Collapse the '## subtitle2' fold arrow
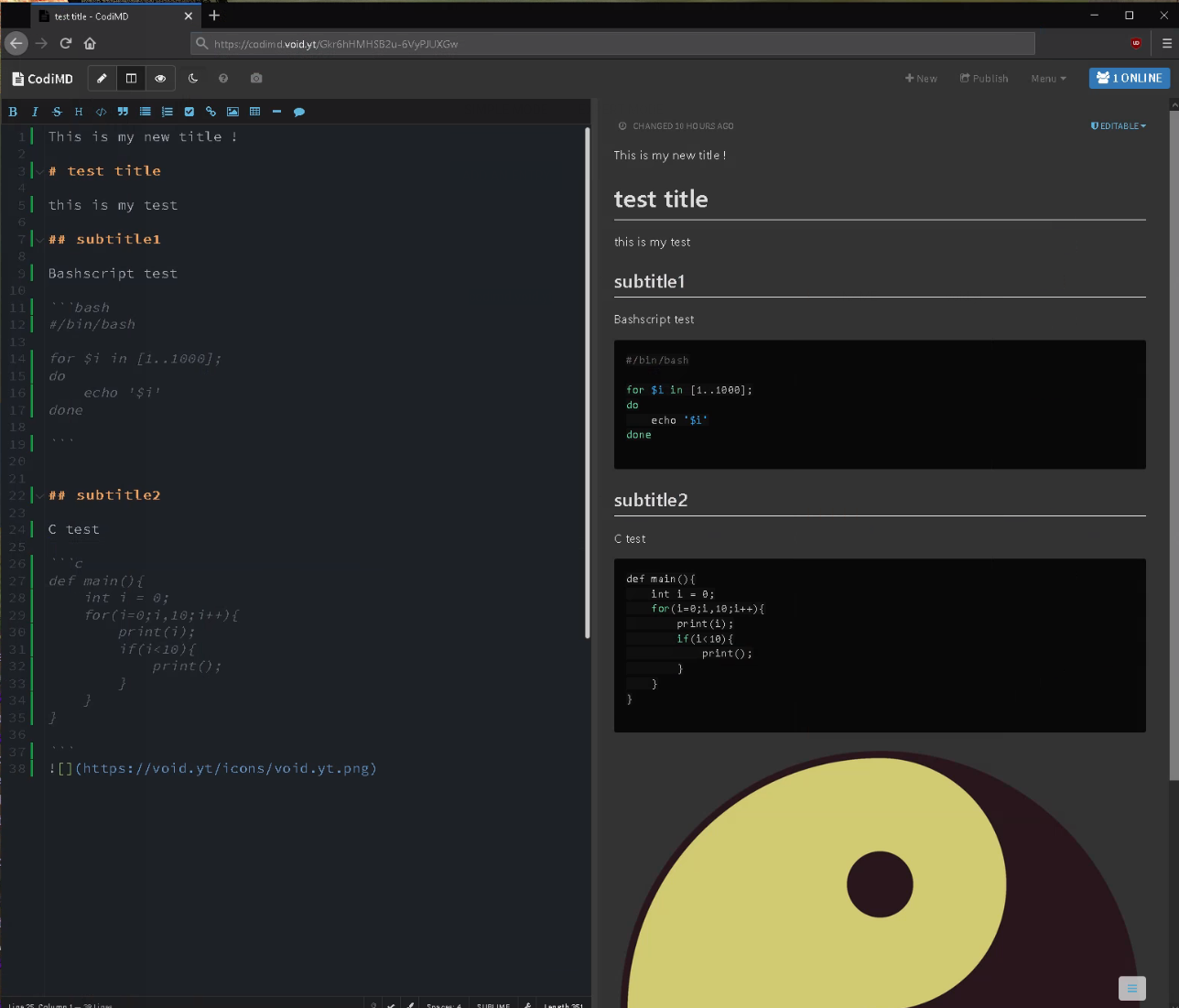Image resolution: width=1179 pixels, height=1008 pixels. (x=39, y=495)
